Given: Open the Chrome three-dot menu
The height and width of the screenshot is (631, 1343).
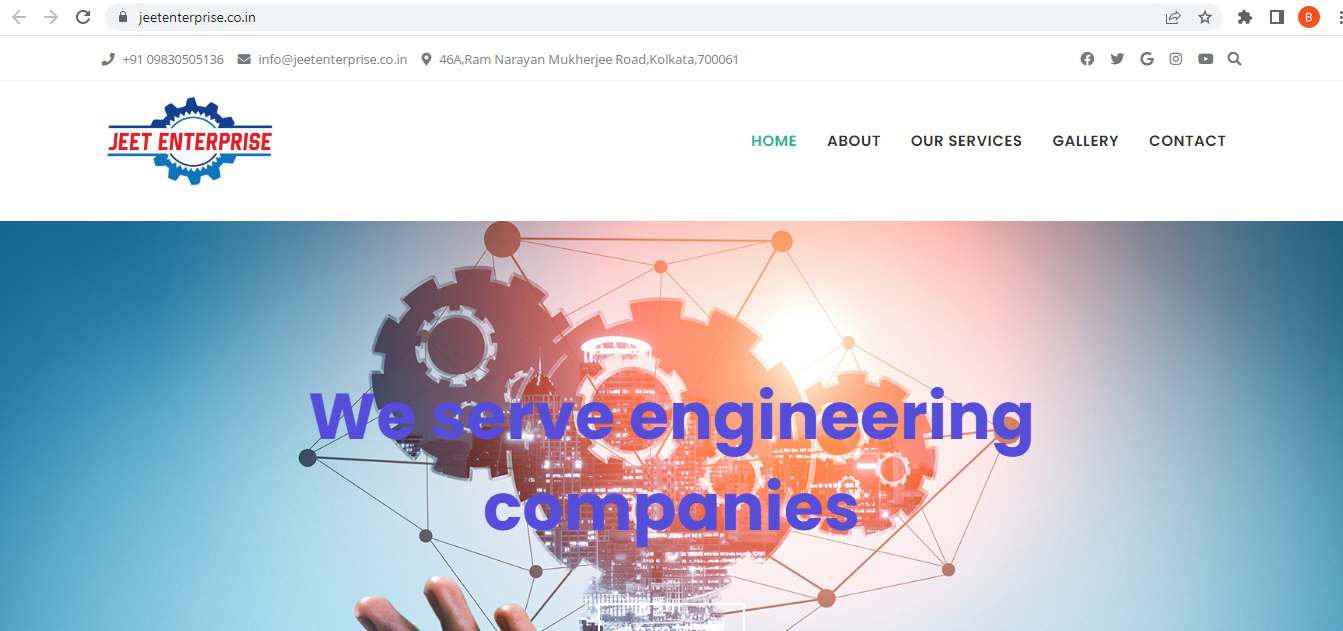Looking at the screenshot, I should (x=1336, y=17).
